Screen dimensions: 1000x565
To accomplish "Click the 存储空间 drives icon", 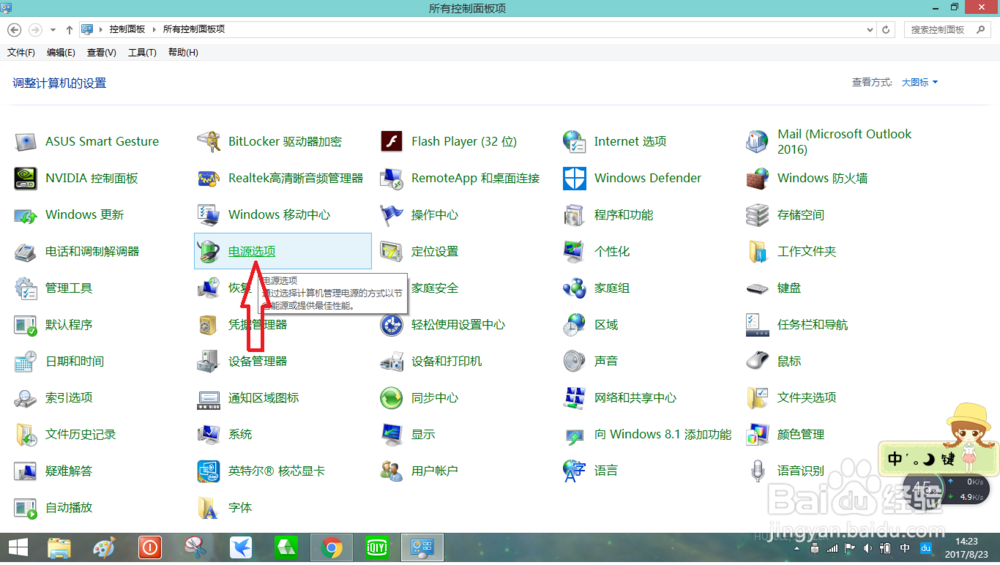I will click(x=757, y=216).
